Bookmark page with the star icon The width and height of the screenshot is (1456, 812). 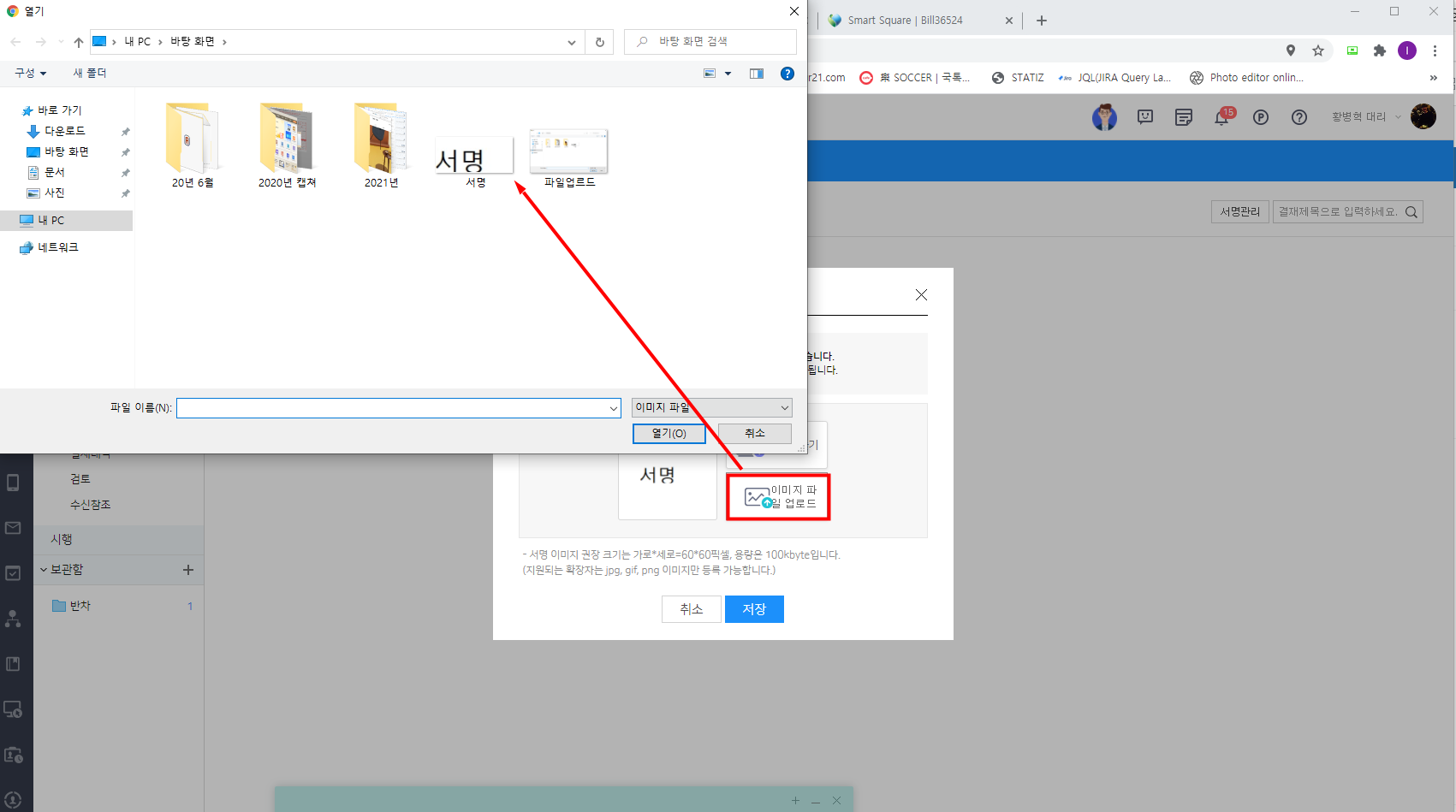[1318, 50]
